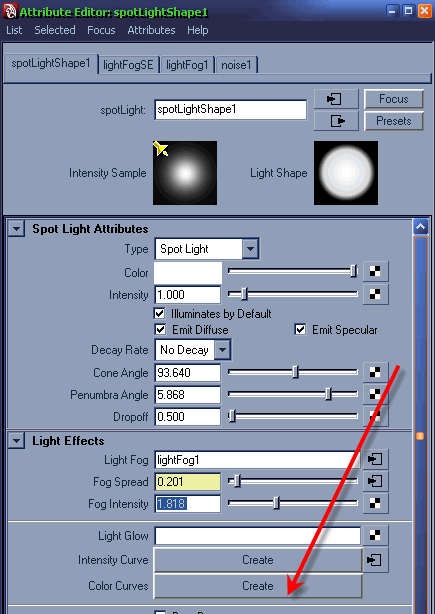Switch to the lightFog1 tab
The height and width of the screenshot is (614, 435).
[187, 65]
